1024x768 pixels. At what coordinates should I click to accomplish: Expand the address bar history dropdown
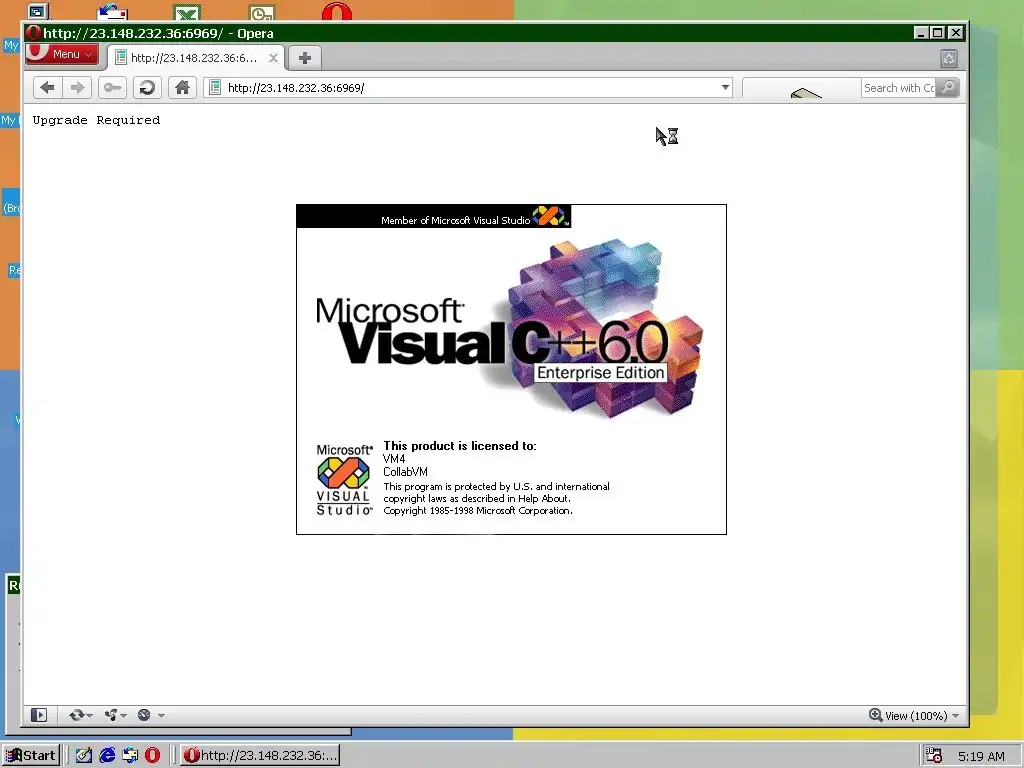tap(725, 88)
